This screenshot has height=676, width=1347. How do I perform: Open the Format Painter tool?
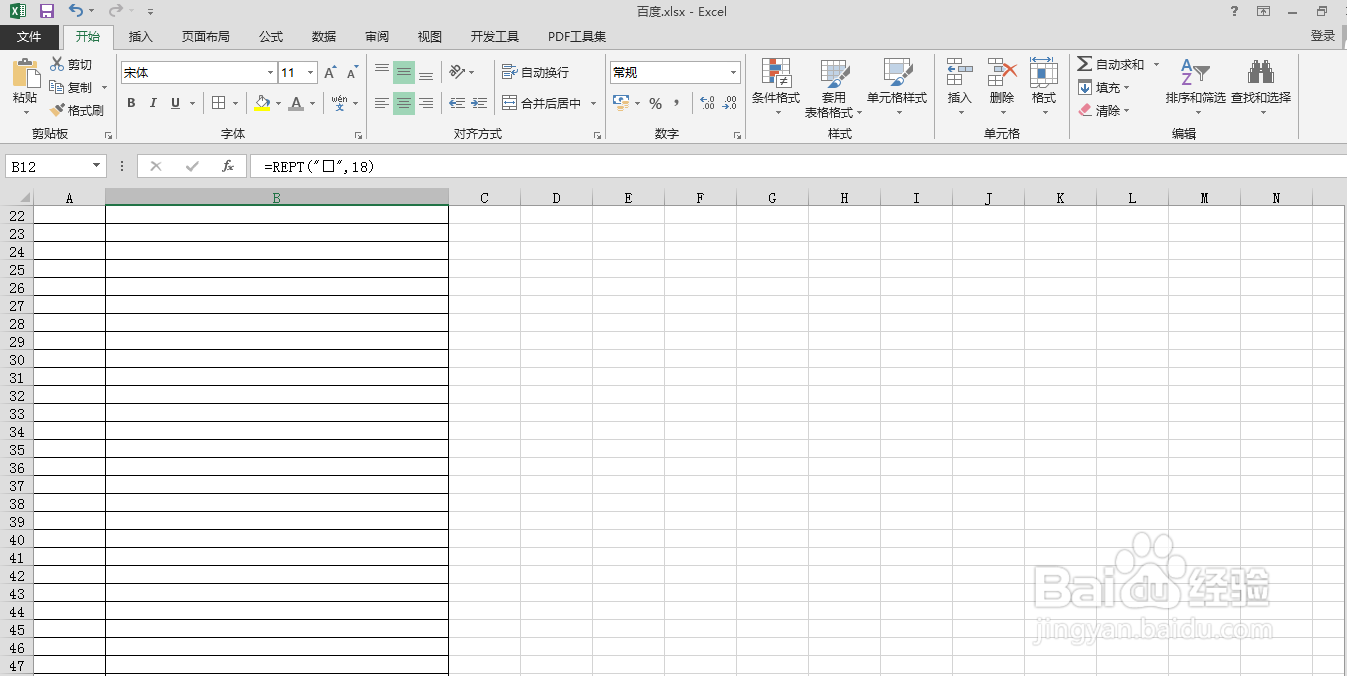click(x=79, y=110)
